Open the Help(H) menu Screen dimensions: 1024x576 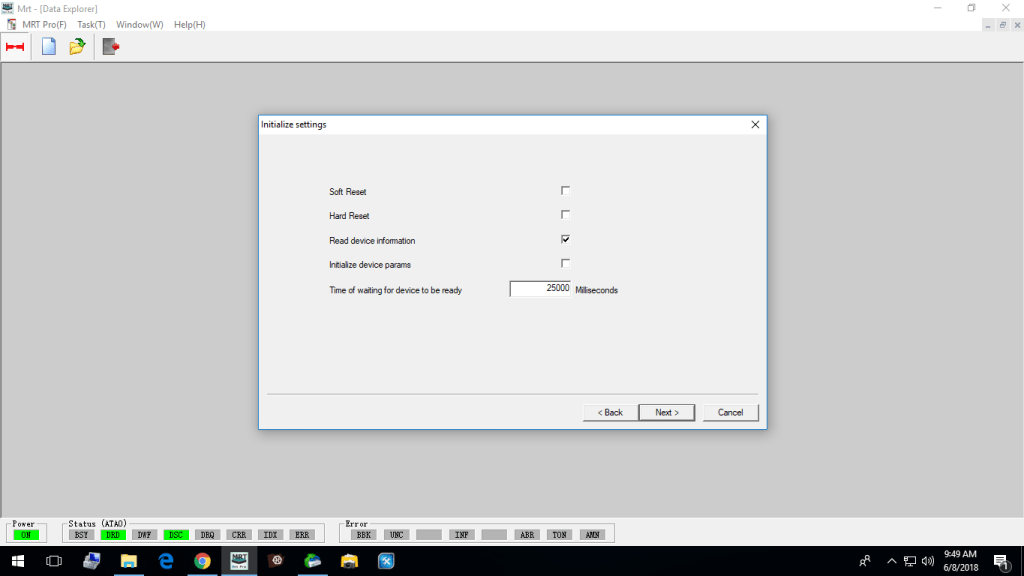[189, 24]
